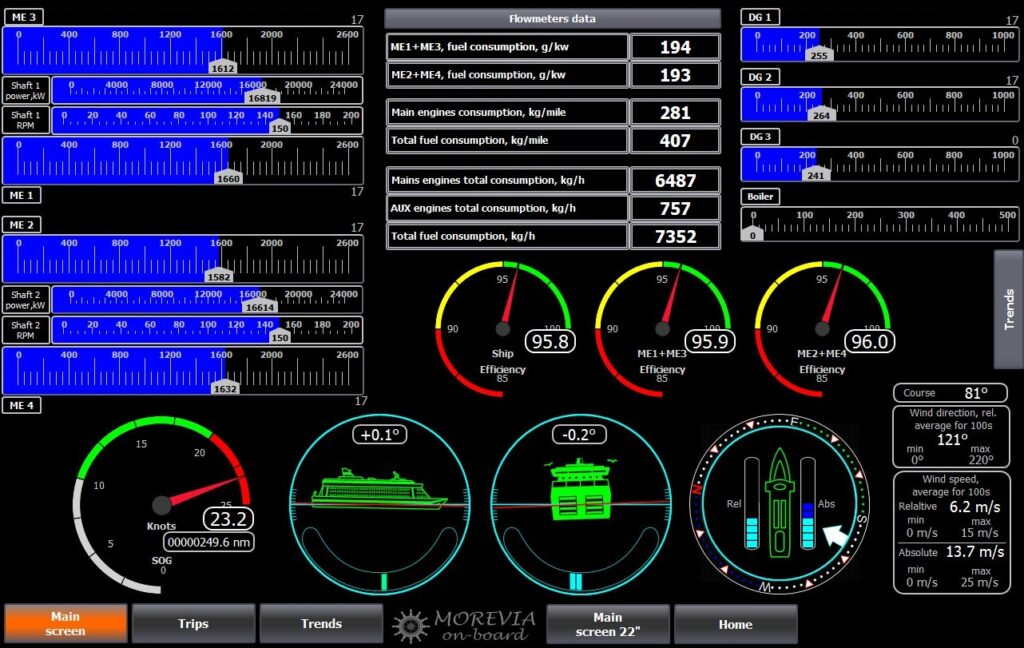
Task: Click the Boiler scale bar
Action: (879, 224)
